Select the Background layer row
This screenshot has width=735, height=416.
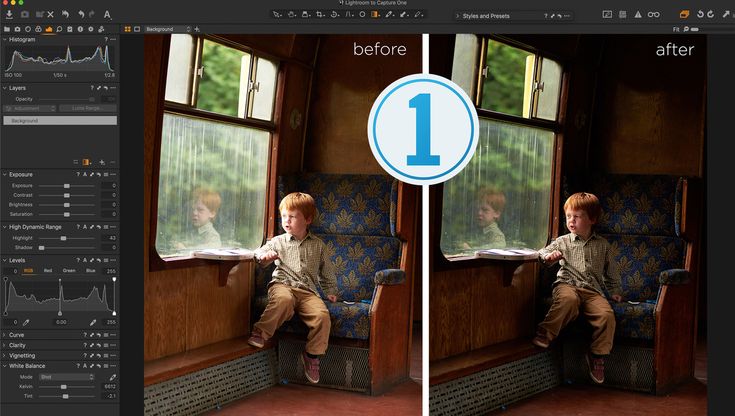[x=60, y=121]
